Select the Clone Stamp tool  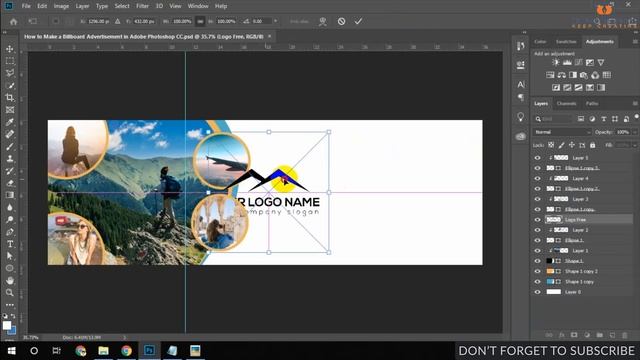pos(10,159)
